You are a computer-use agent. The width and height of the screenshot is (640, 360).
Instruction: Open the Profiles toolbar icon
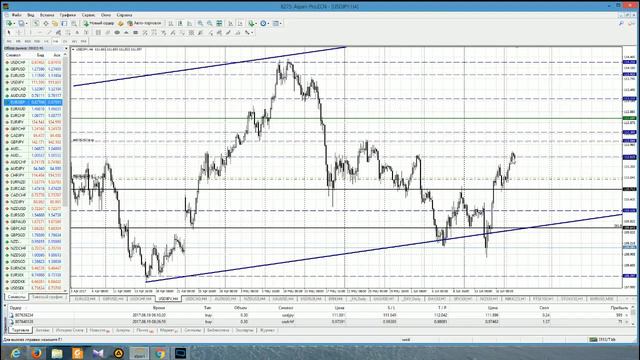coord(21,24)
